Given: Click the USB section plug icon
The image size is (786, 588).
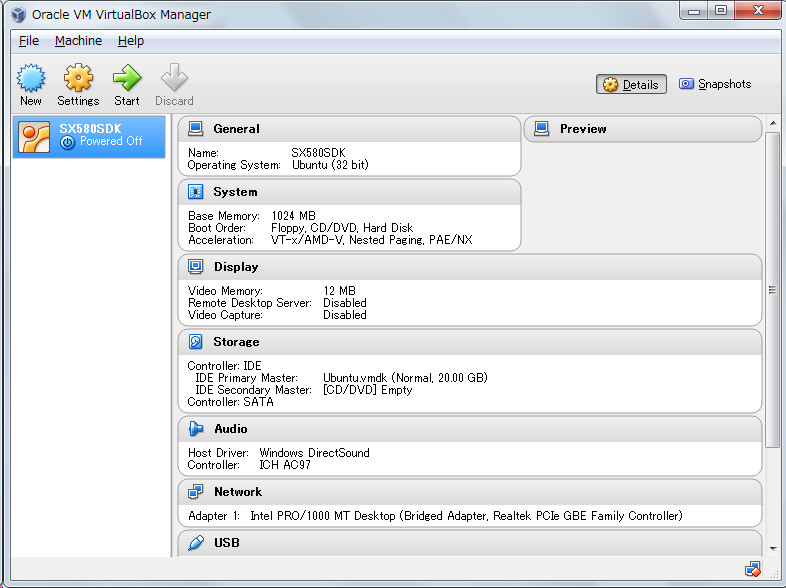Looking at the screenshot, I should tap(195, 543).
